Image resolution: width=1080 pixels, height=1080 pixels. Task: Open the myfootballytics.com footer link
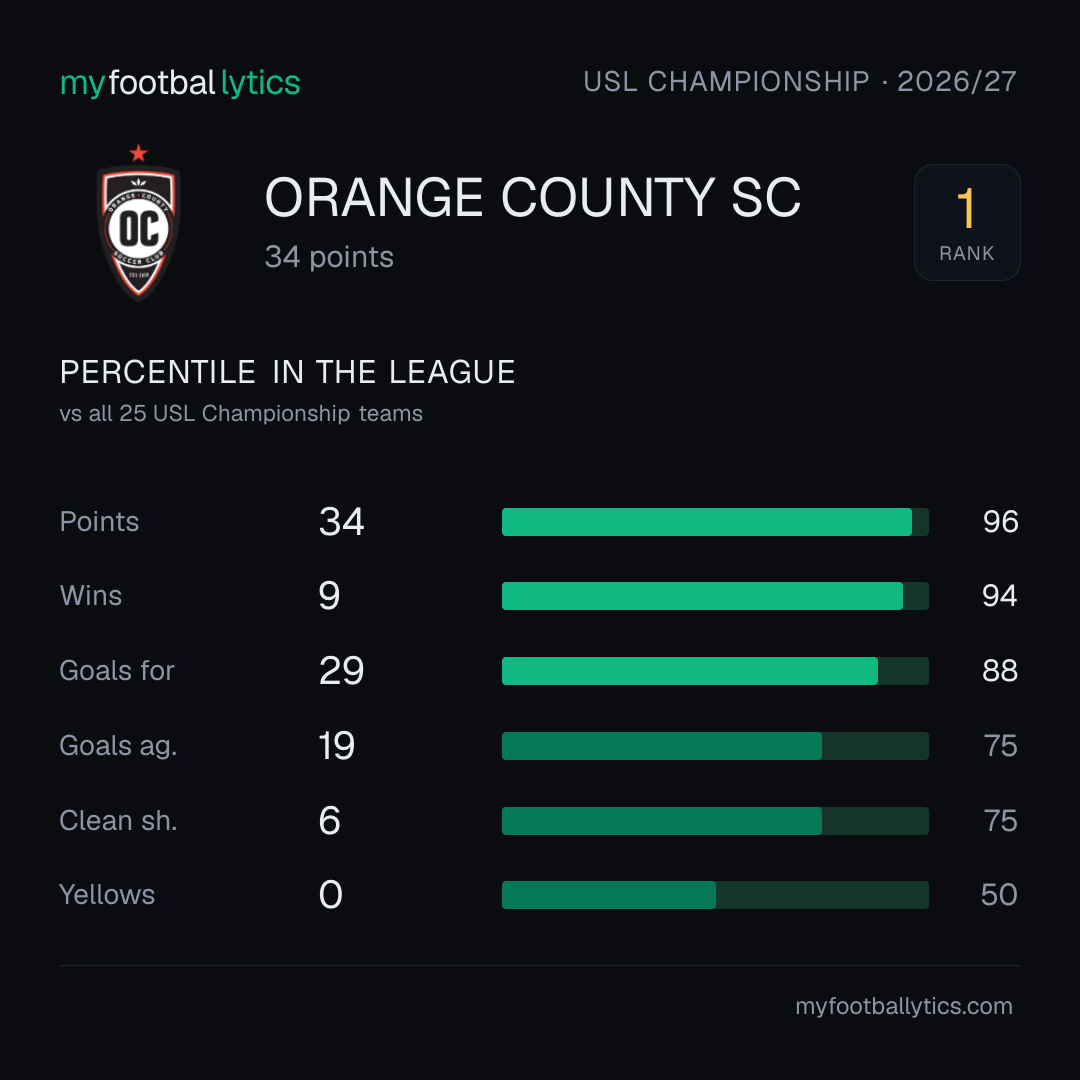tap(904, 1006)
